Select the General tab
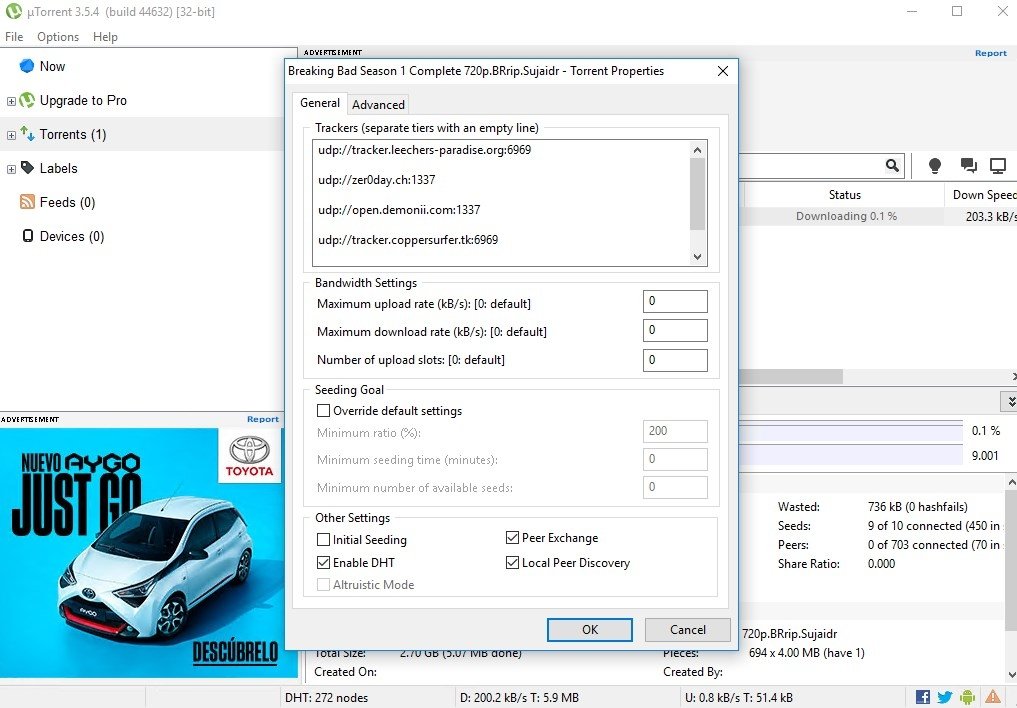 point(319,102)
